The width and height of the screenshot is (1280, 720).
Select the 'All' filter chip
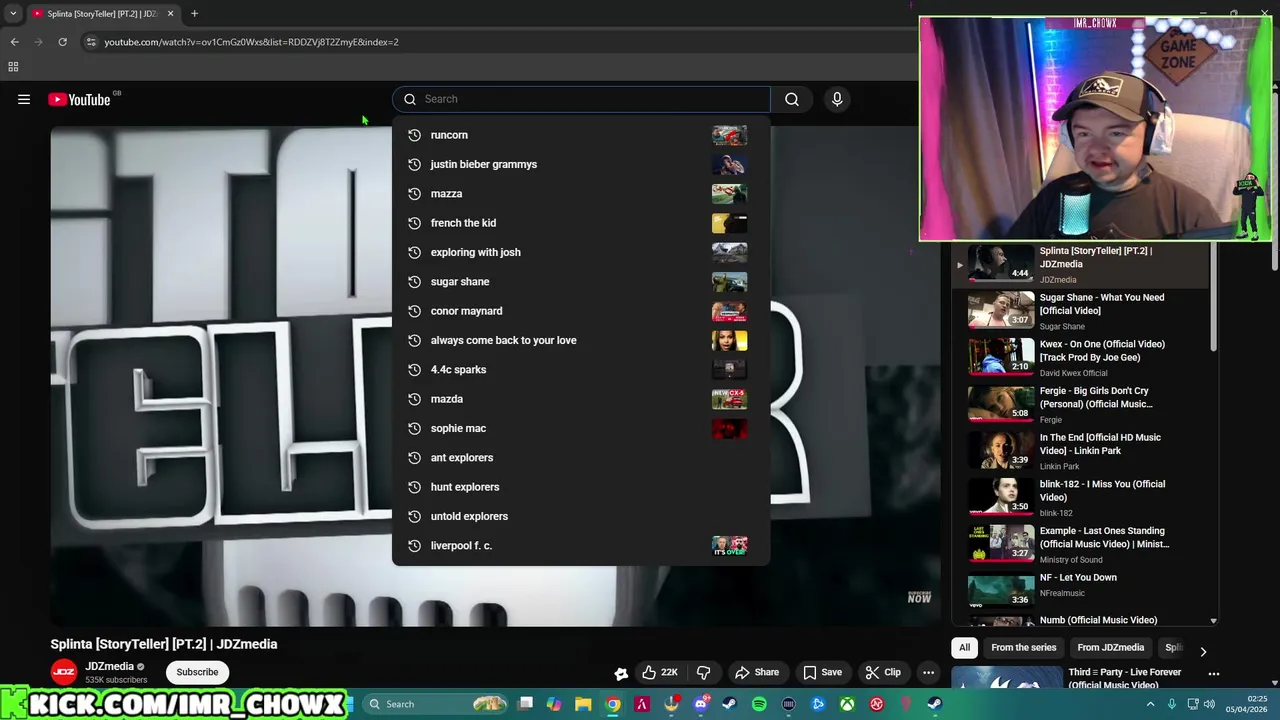[964, 648]
